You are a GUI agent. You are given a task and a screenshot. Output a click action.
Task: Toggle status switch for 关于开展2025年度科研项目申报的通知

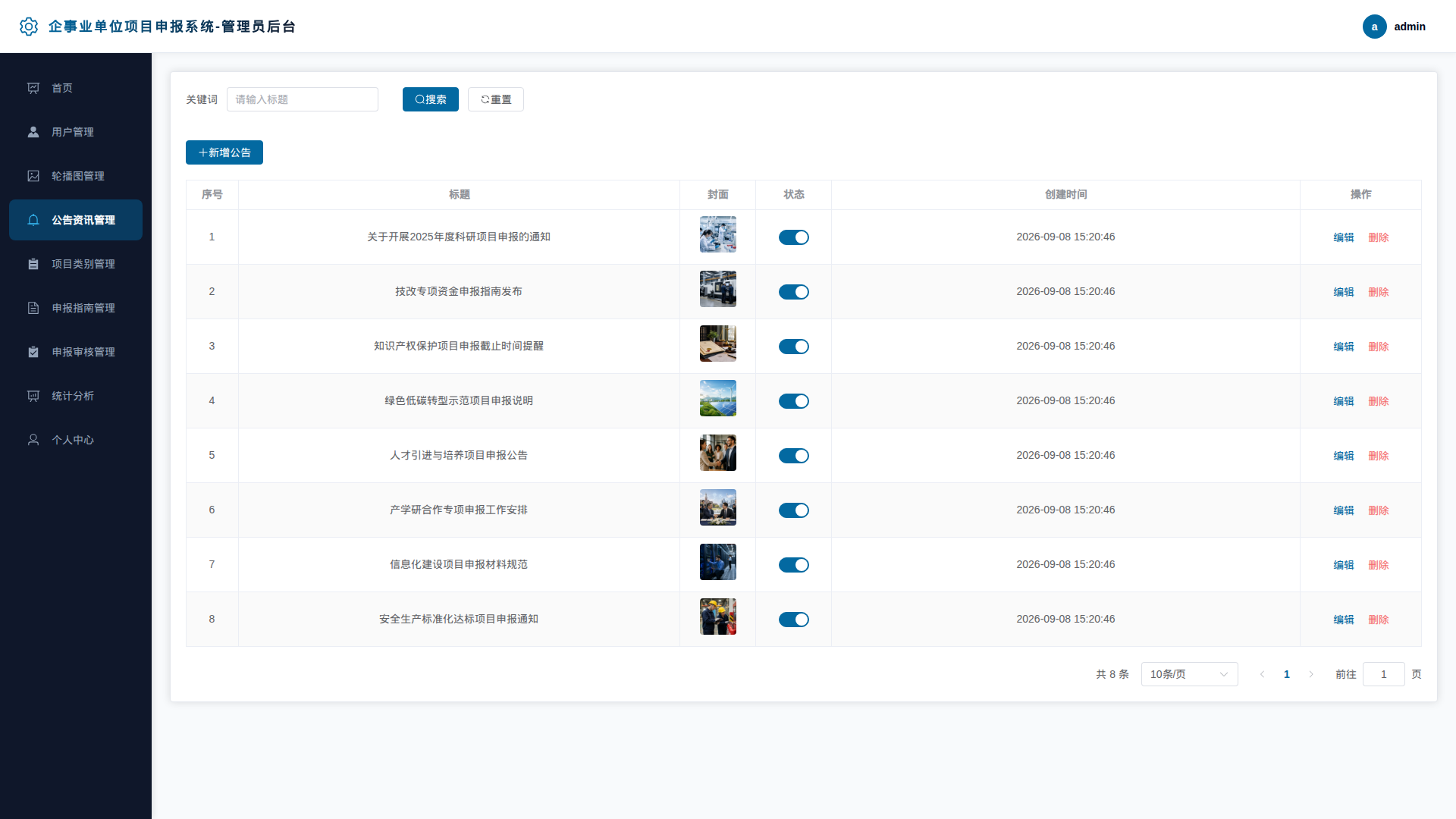(x=794, y=237)
